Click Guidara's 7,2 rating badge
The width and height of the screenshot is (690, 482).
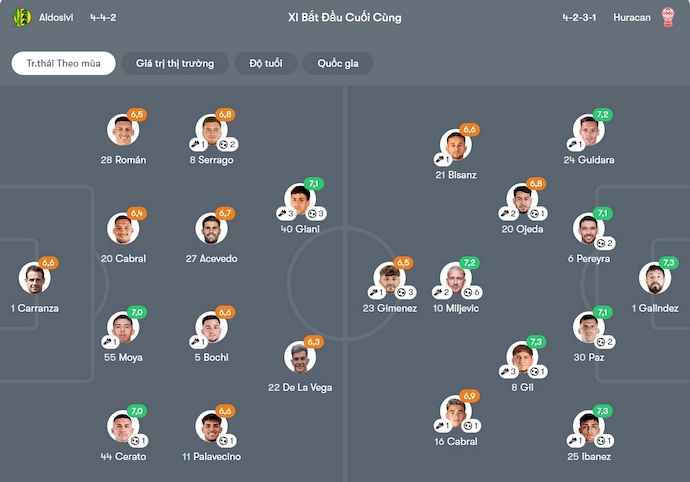[602, 115]
